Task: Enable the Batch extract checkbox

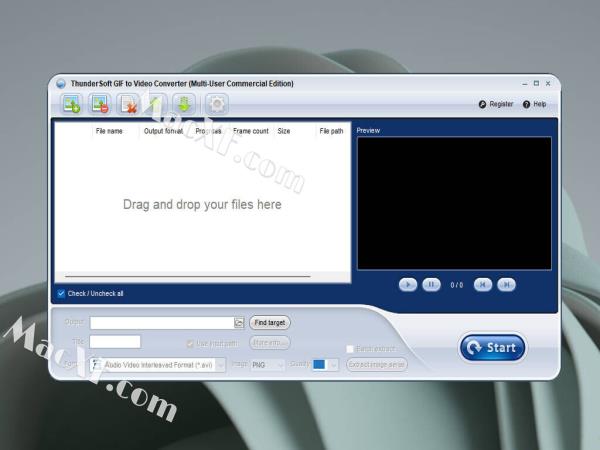Action: [350, 349]
